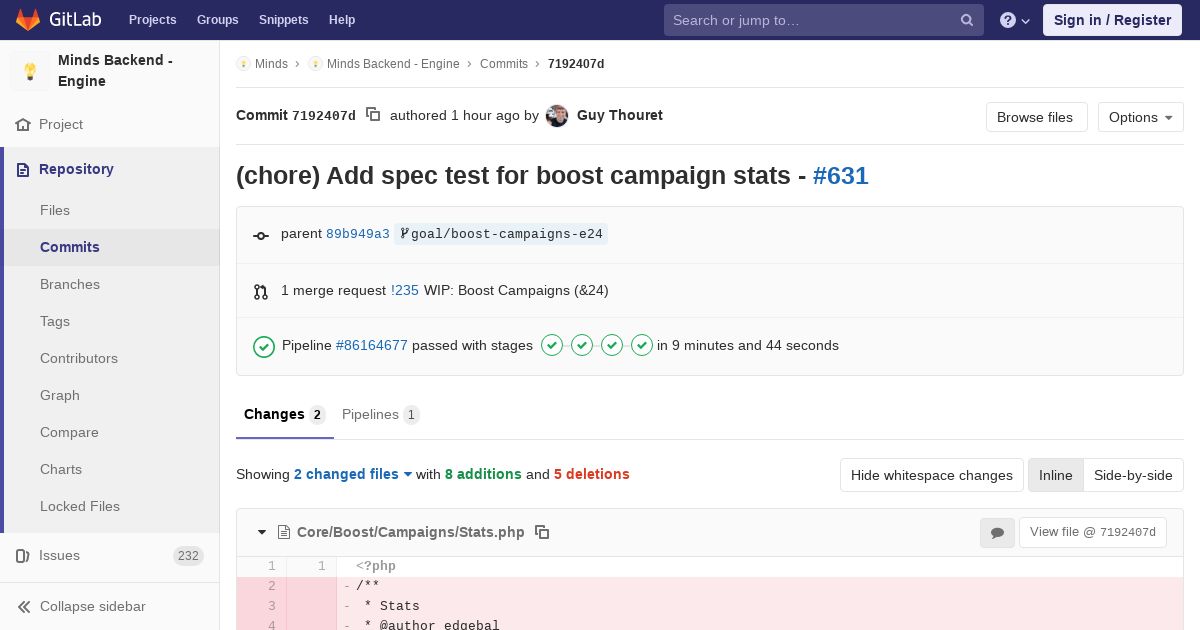Click the Issues sidebar icon
This screenshot has height=630, width=1200.
pos(23,556)
